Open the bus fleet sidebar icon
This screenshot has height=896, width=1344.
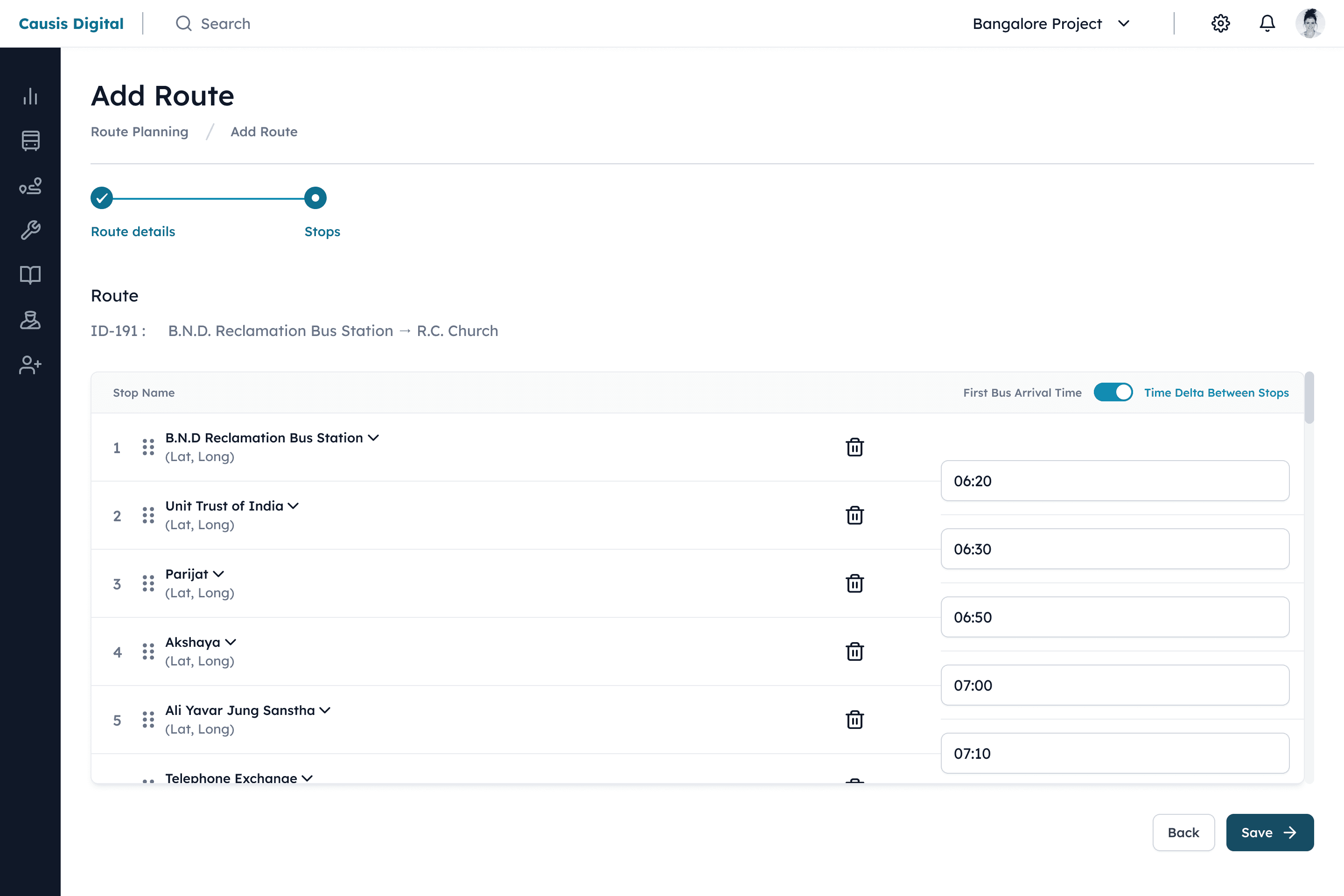pyautogui.click(x=30, y=140)
